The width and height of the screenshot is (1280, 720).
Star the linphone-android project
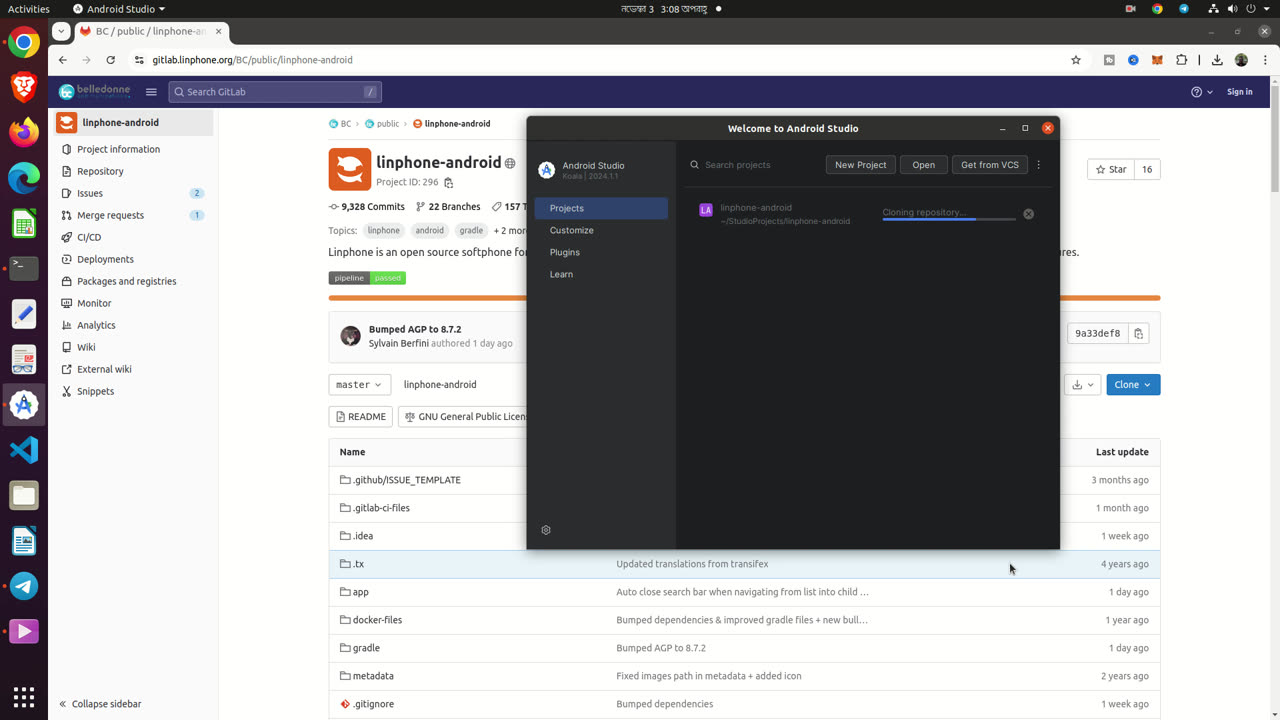tap(1111, 170)
